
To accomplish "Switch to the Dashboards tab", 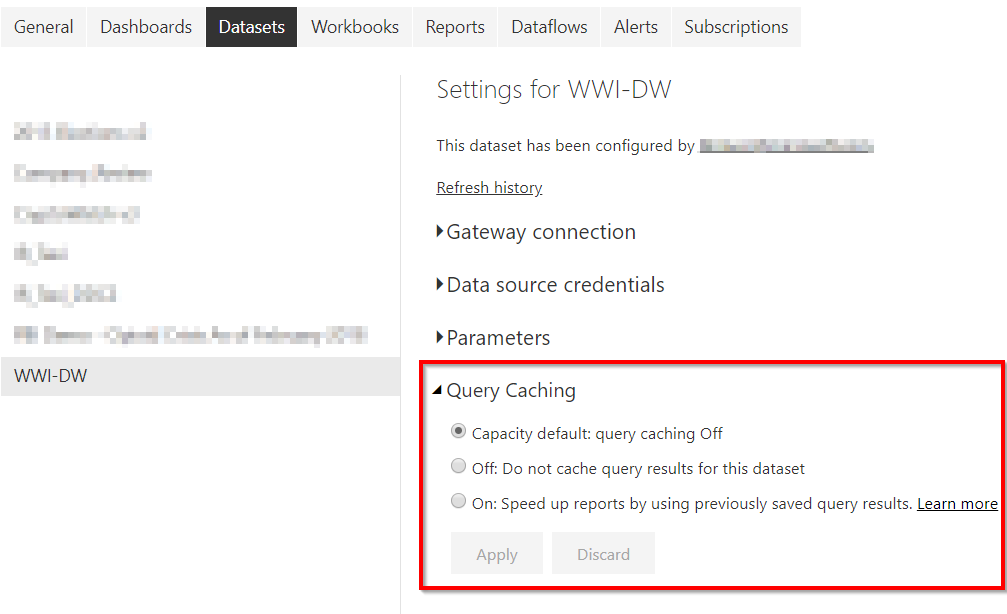I will (x=145, y=27).
